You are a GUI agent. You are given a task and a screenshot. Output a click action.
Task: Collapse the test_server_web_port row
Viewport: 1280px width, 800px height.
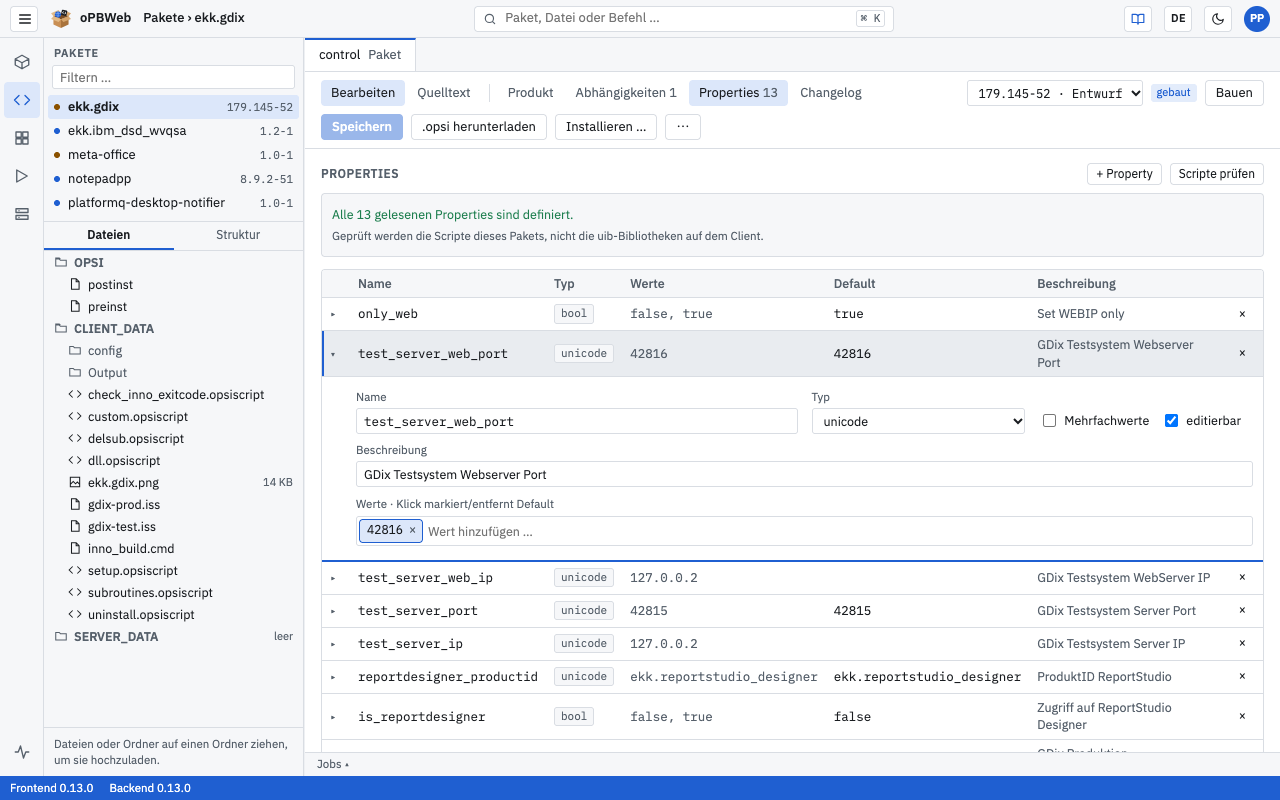[334, 353]
